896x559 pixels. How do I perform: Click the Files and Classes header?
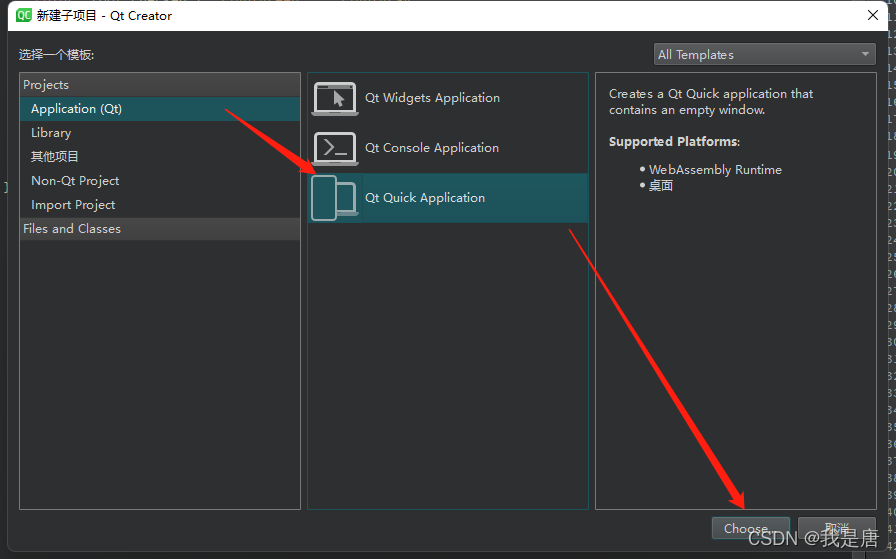pyautogui.click(x=160, y=229)
